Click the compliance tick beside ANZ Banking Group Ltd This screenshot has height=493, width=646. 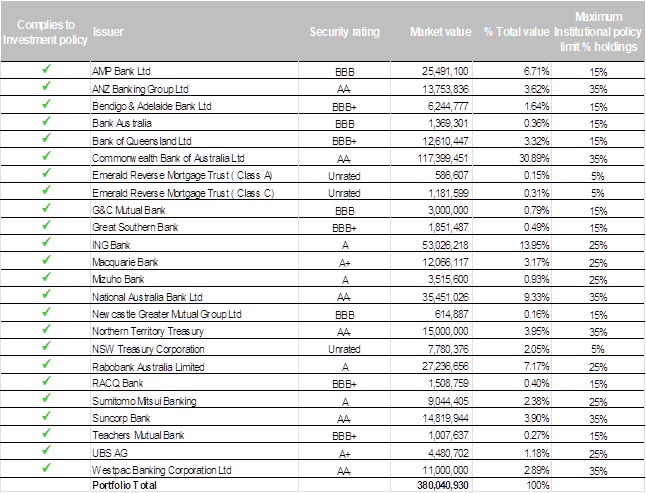[46, 86]
